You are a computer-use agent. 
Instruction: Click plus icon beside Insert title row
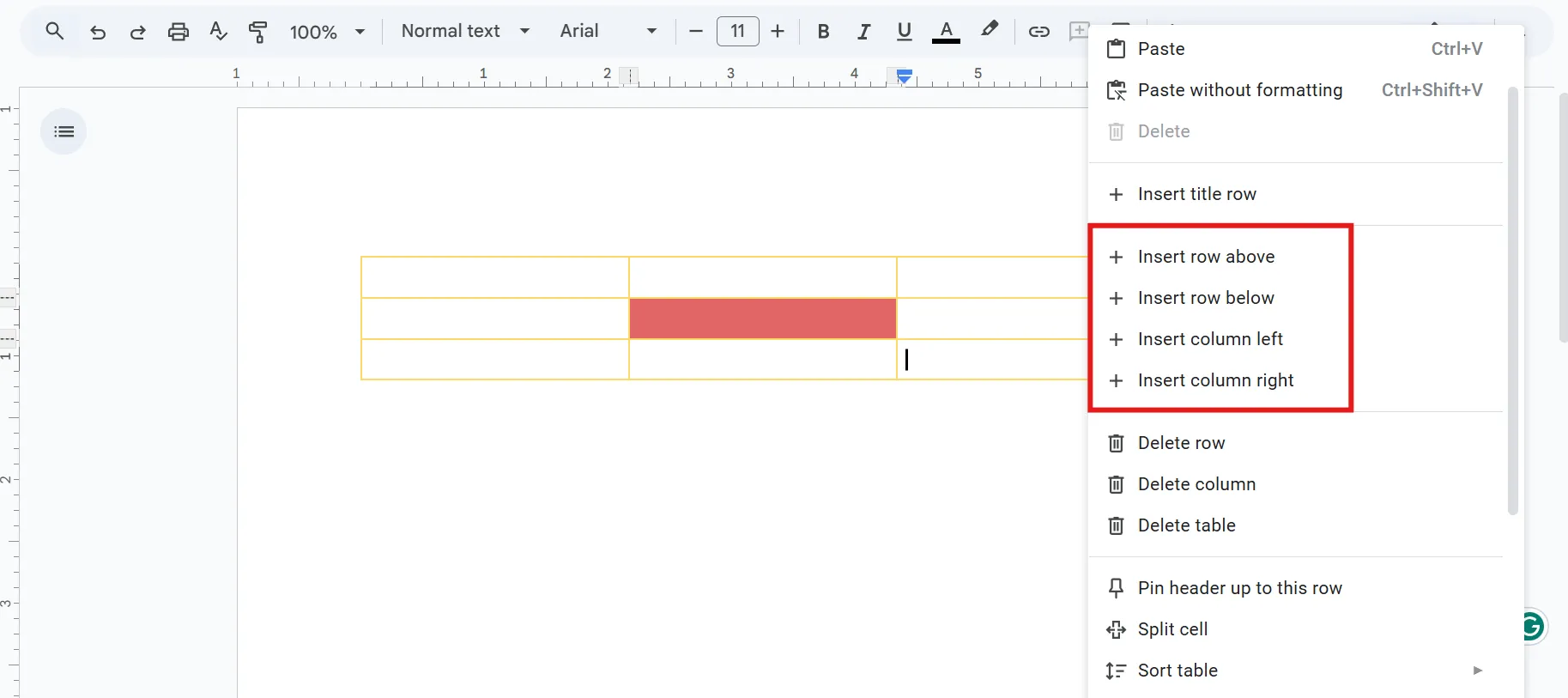1116,194
